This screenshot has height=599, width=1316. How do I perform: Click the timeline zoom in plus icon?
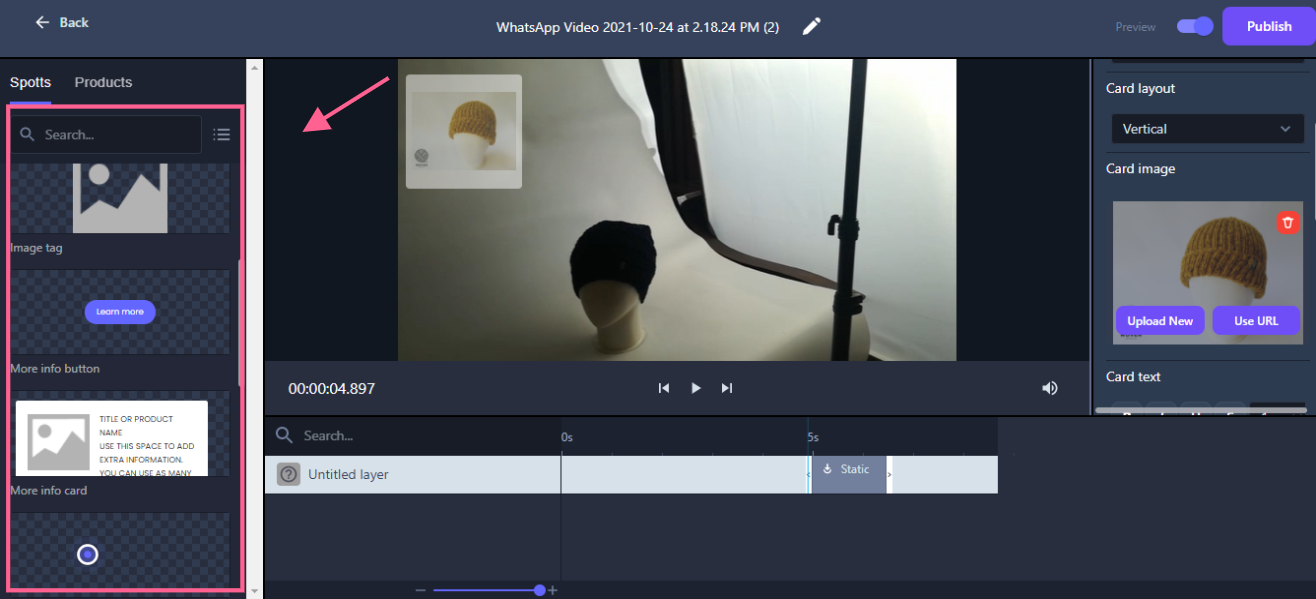(x=553, y=591)
